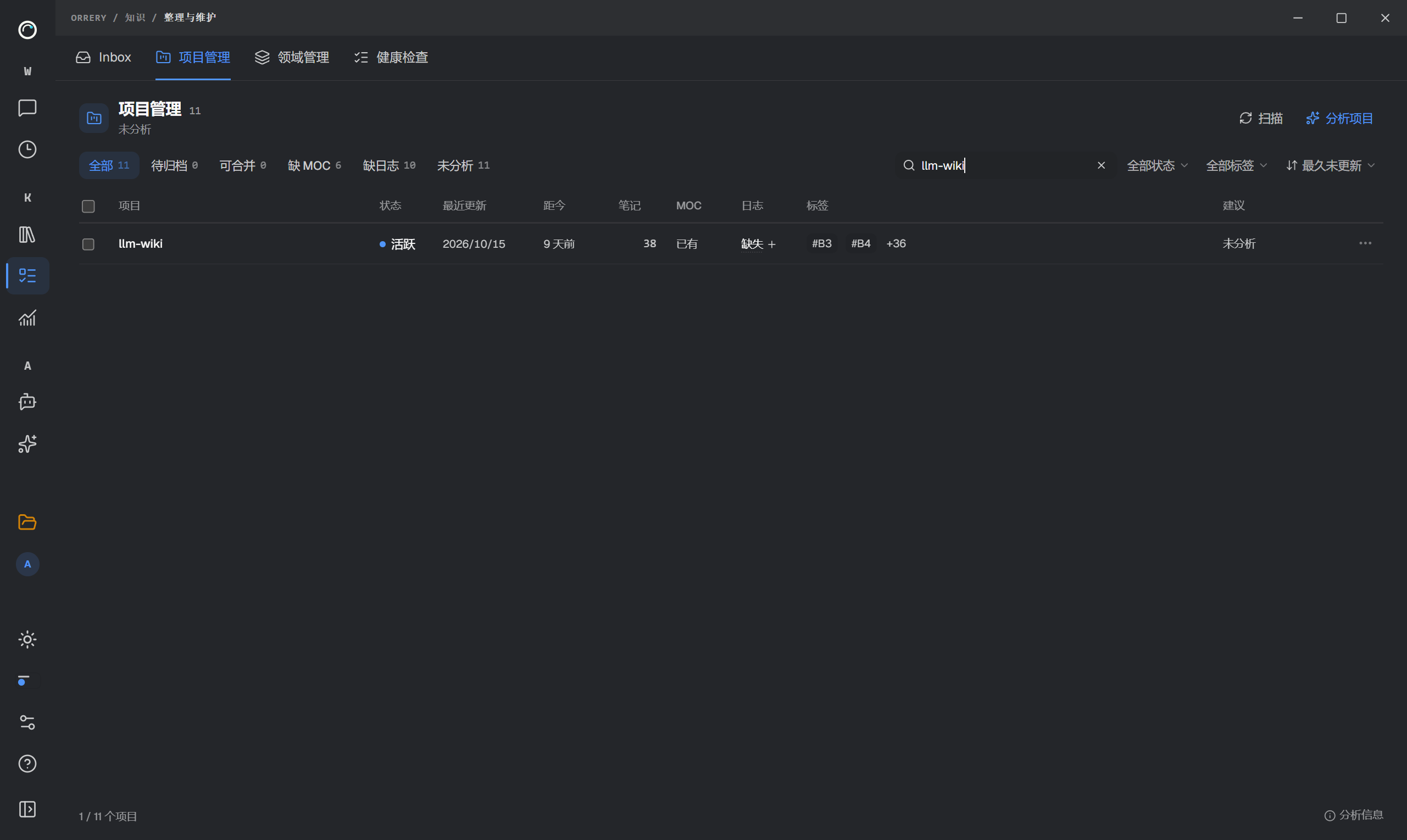Viewport: 1407px width, 840px height.
Task: Add missing log via 缺失 +
Action: coord(758,244)
